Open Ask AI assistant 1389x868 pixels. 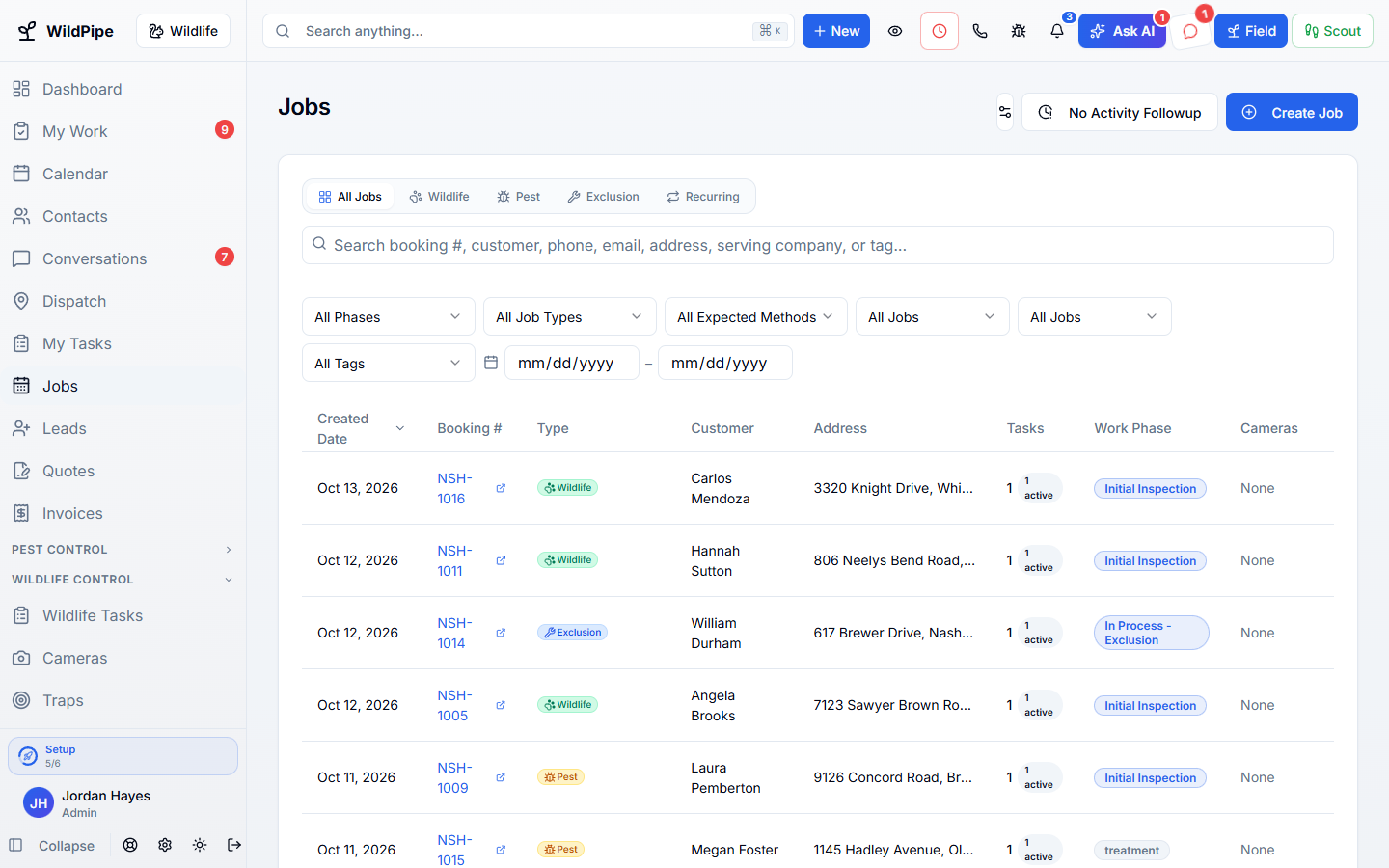coord(1122,31)
